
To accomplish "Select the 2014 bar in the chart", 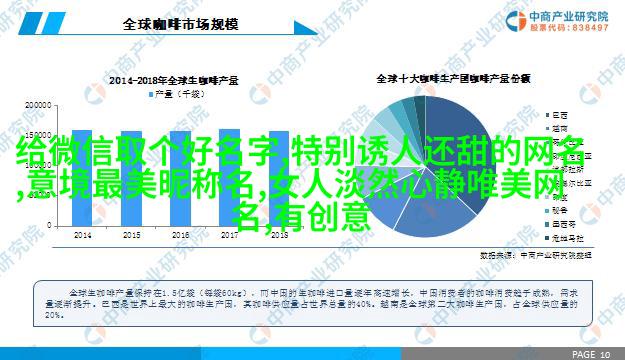I will coord(82,178).
